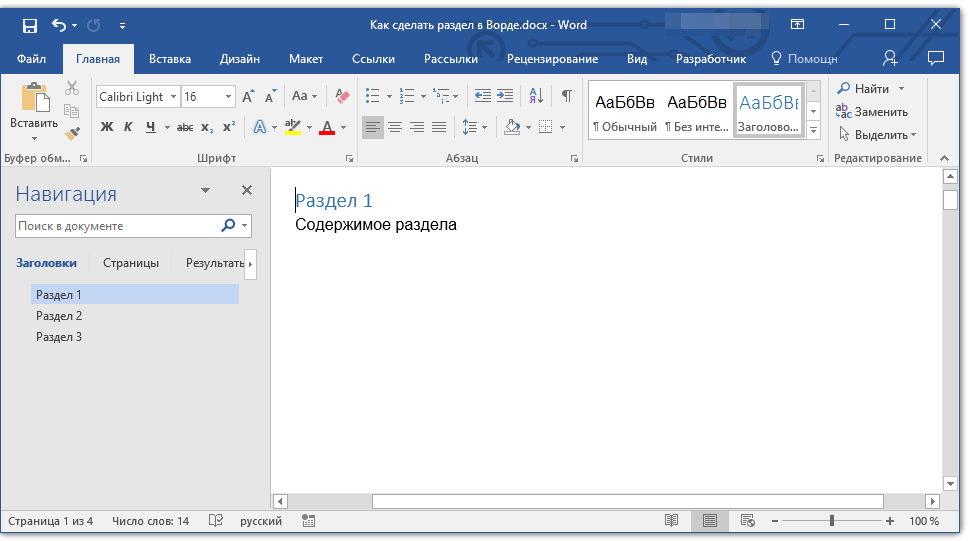
Task: Apply a bulleted list
Action: click(373, 96)
